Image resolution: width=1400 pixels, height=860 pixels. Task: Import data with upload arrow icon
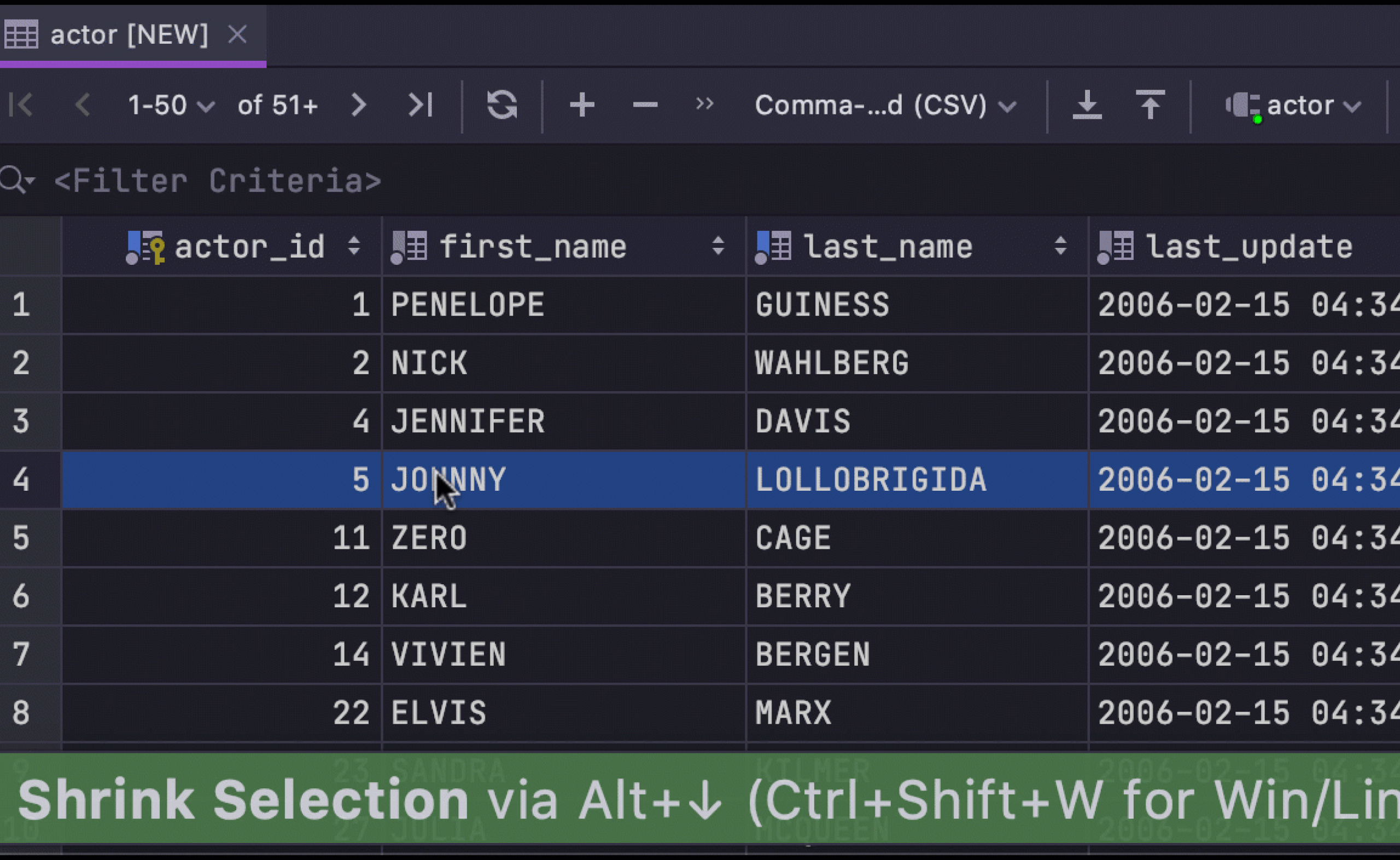(1150, 105)
